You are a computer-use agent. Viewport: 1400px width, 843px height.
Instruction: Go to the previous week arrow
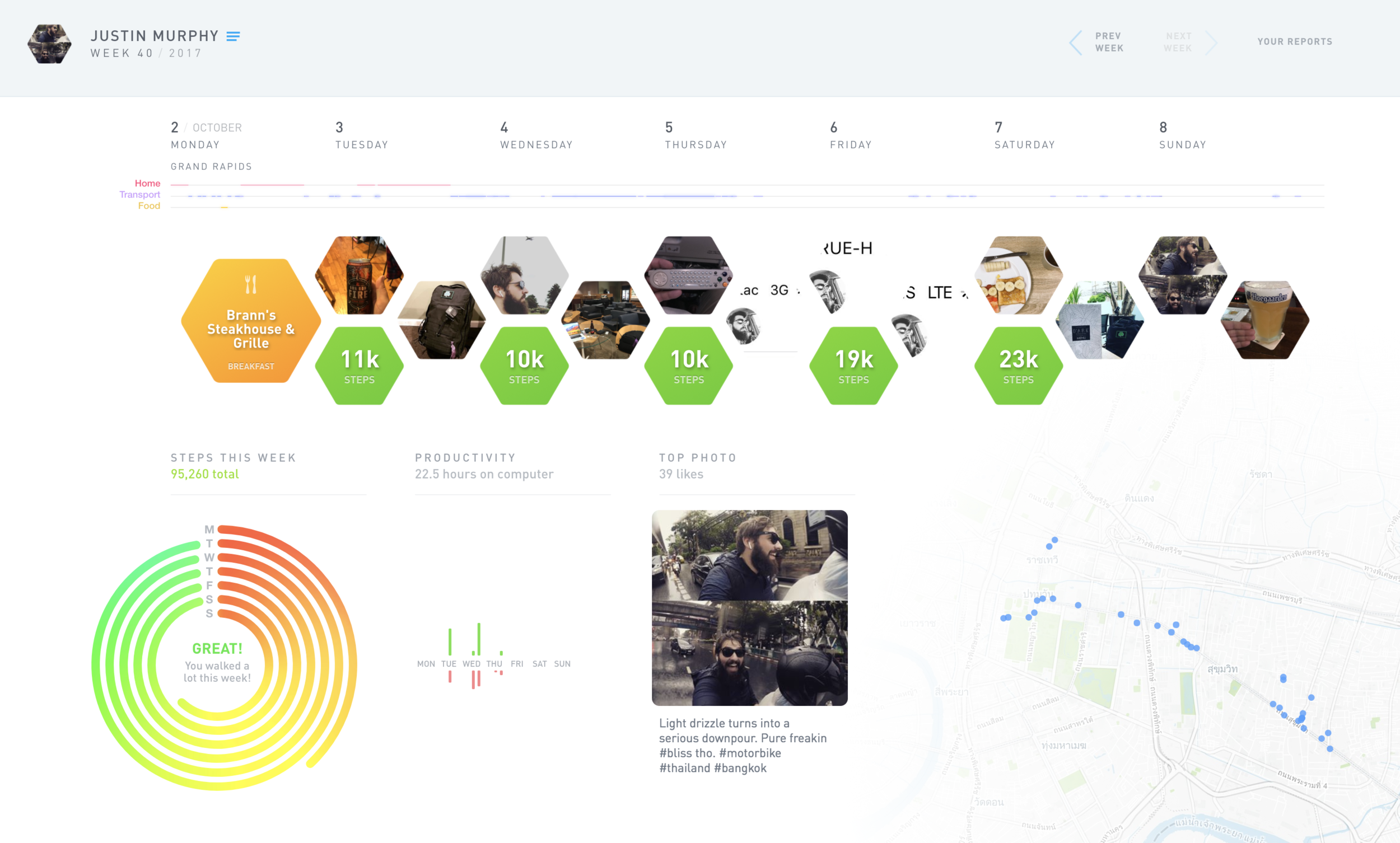point(1076,43)
